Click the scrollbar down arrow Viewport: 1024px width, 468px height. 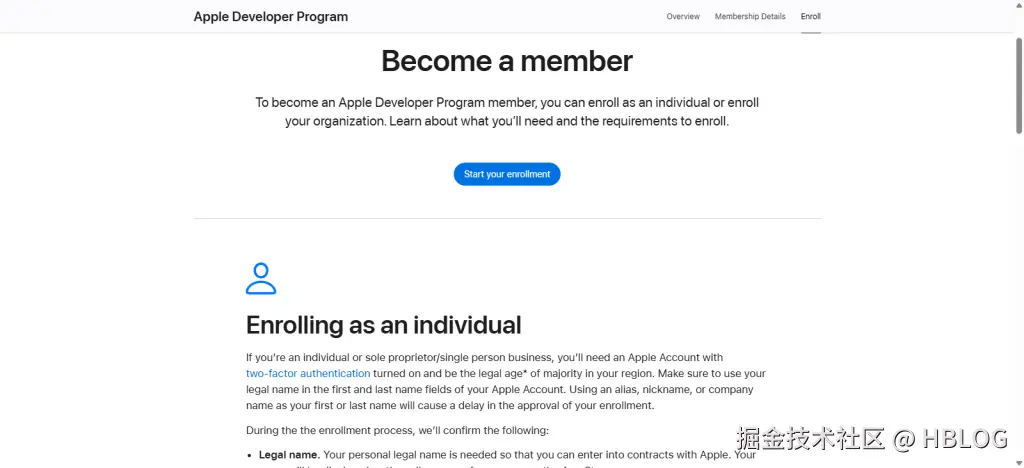pyautogui.click(x=1018, y=461)
